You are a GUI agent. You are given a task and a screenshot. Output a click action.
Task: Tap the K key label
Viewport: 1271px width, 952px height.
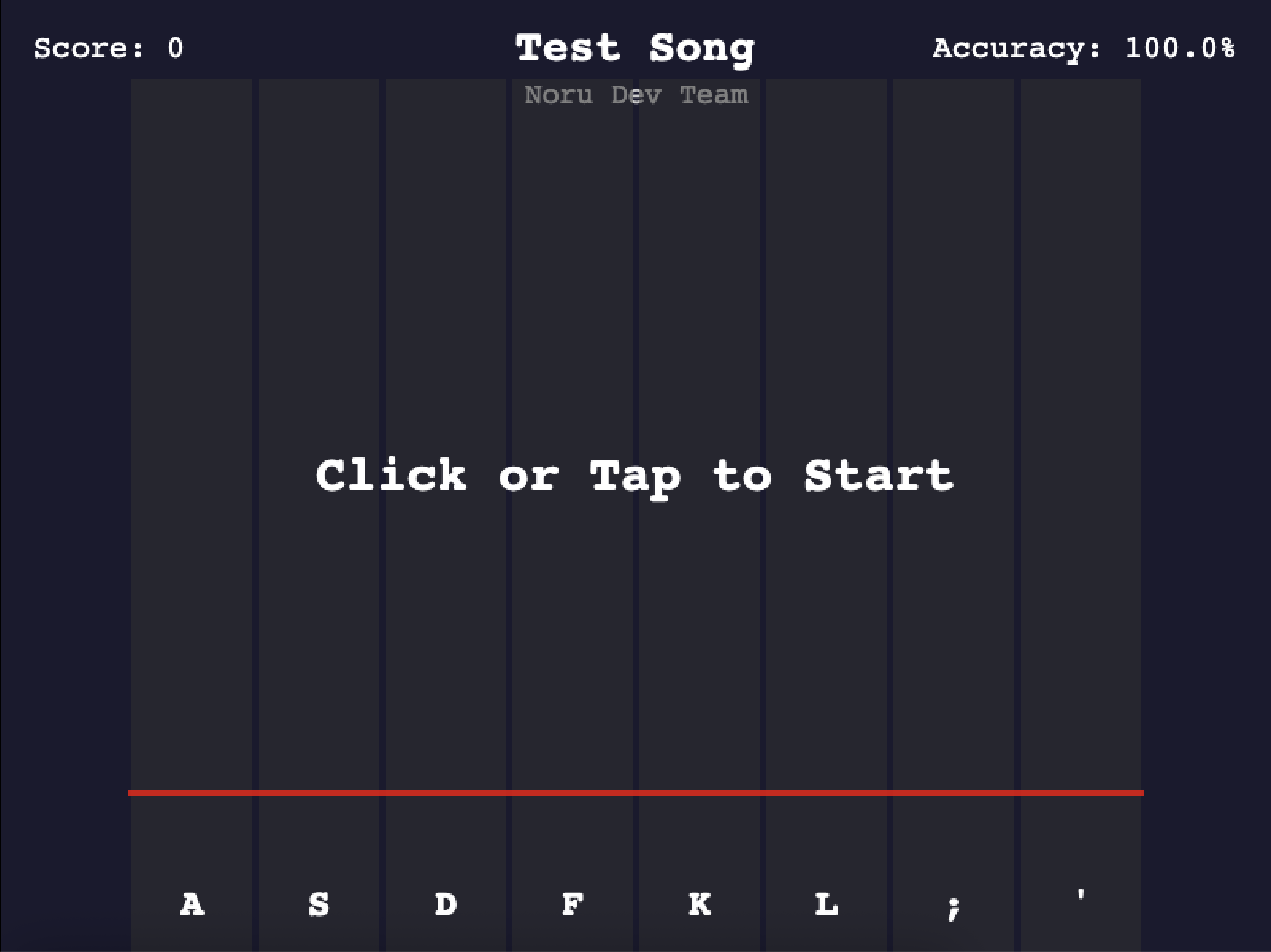point(699,904)
